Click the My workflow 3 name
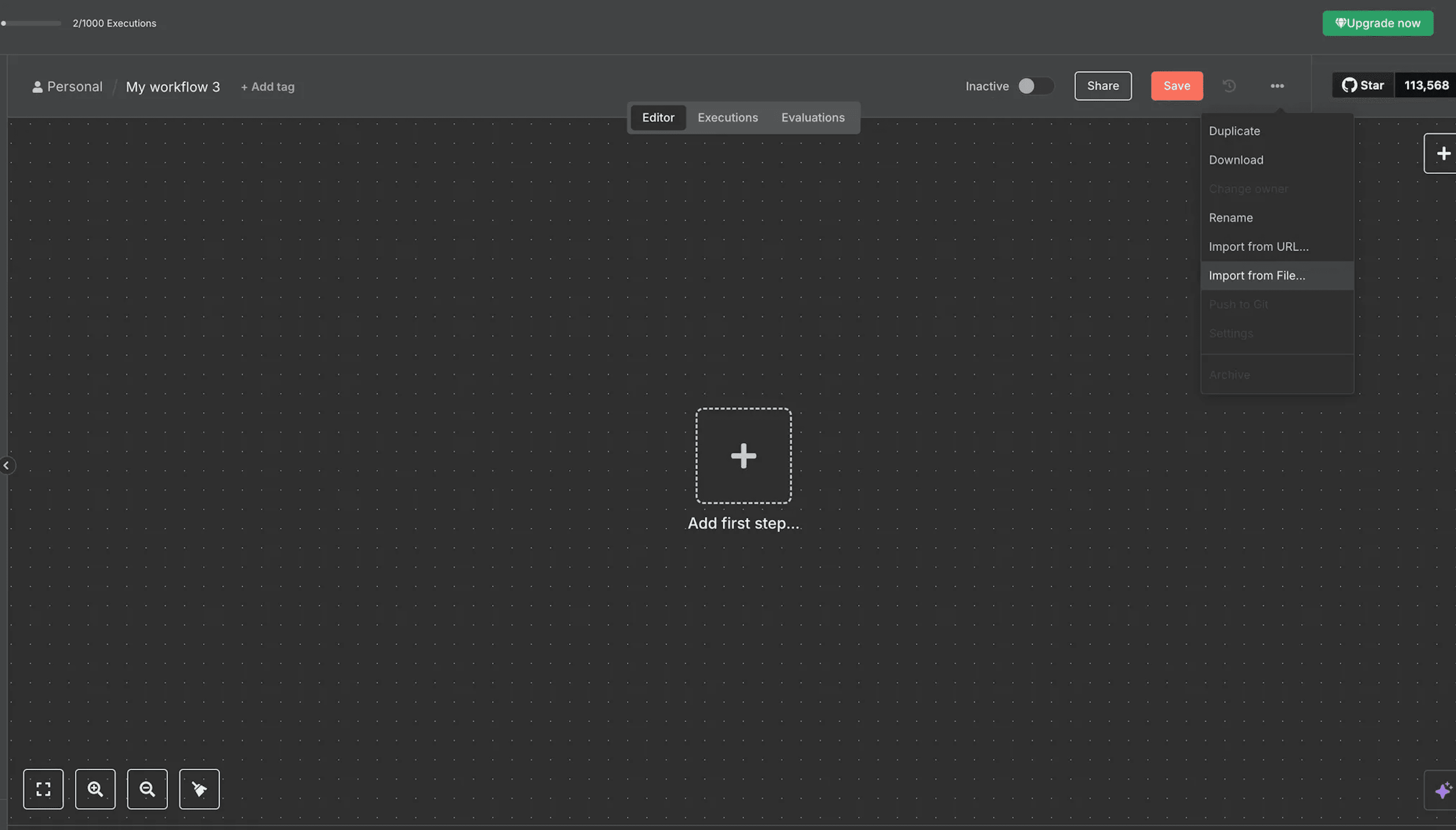 pos(173,87)
